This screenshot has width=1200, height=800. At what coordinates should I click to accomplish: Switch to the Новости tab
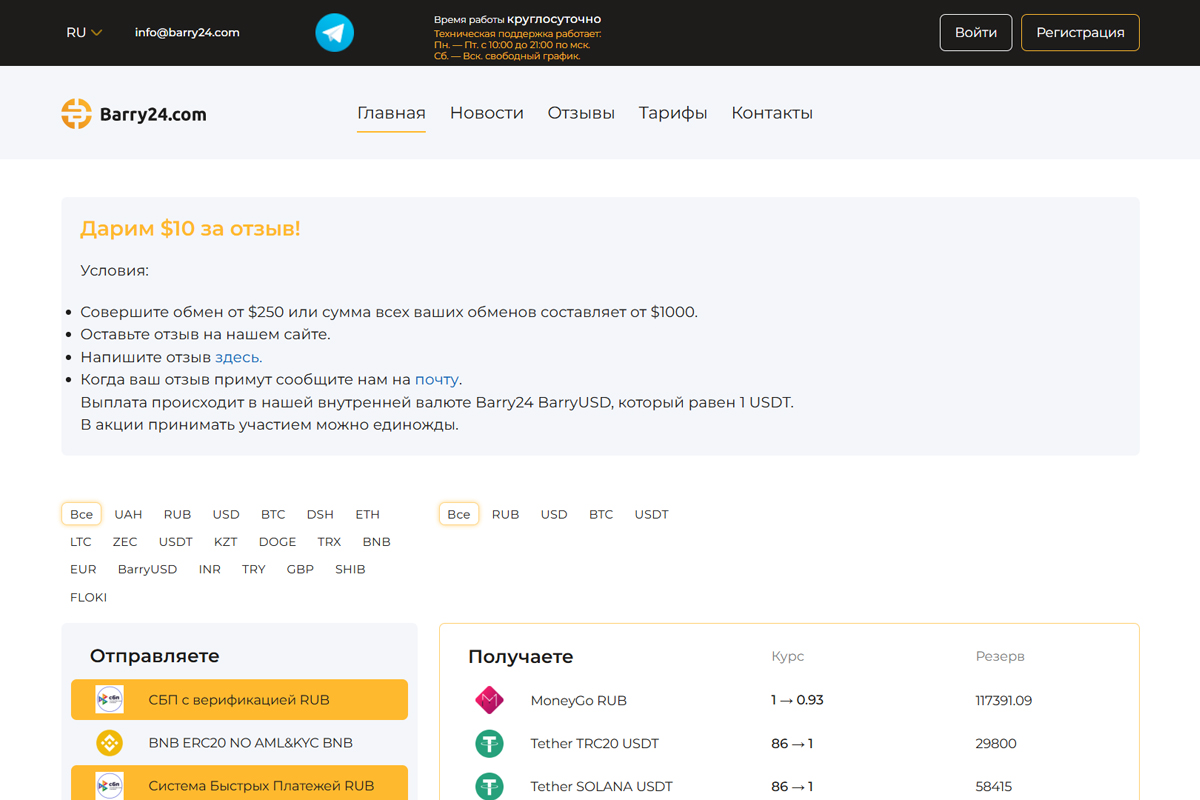(x=487, y=112)
